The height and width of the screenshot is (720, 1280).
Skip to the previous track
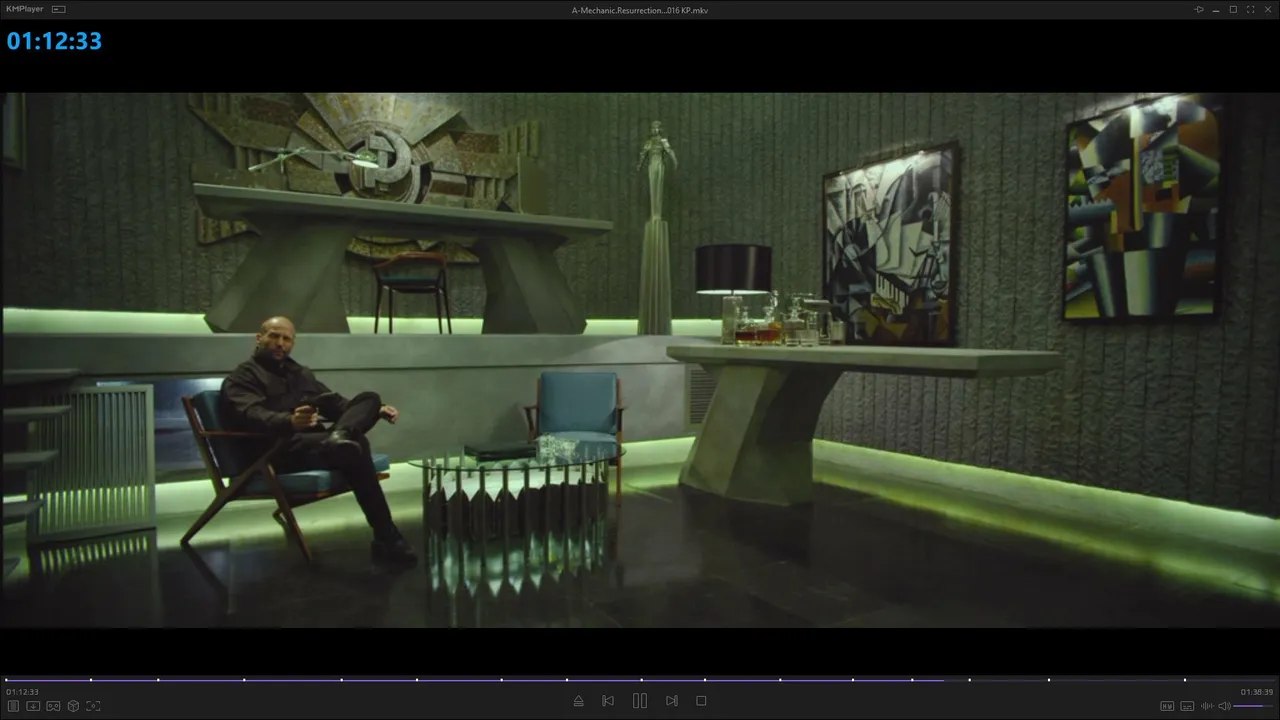pyautogui.click(x=608, y=701)
